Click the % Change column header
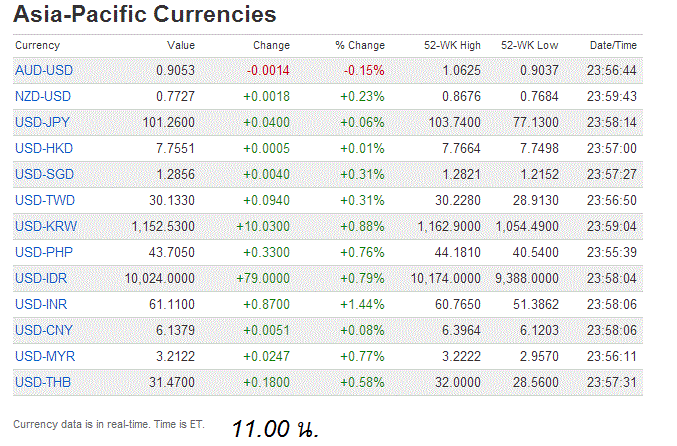 (360, 45)
